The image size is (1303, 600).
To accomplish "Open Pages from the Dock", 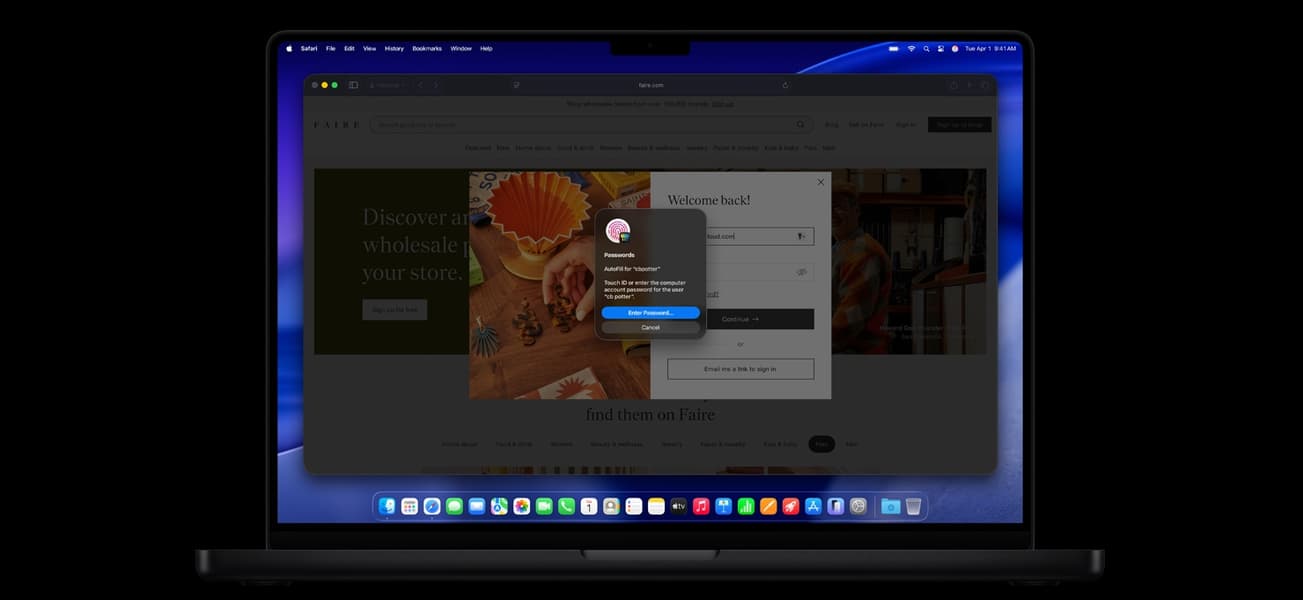I will [x=768, y=507].
